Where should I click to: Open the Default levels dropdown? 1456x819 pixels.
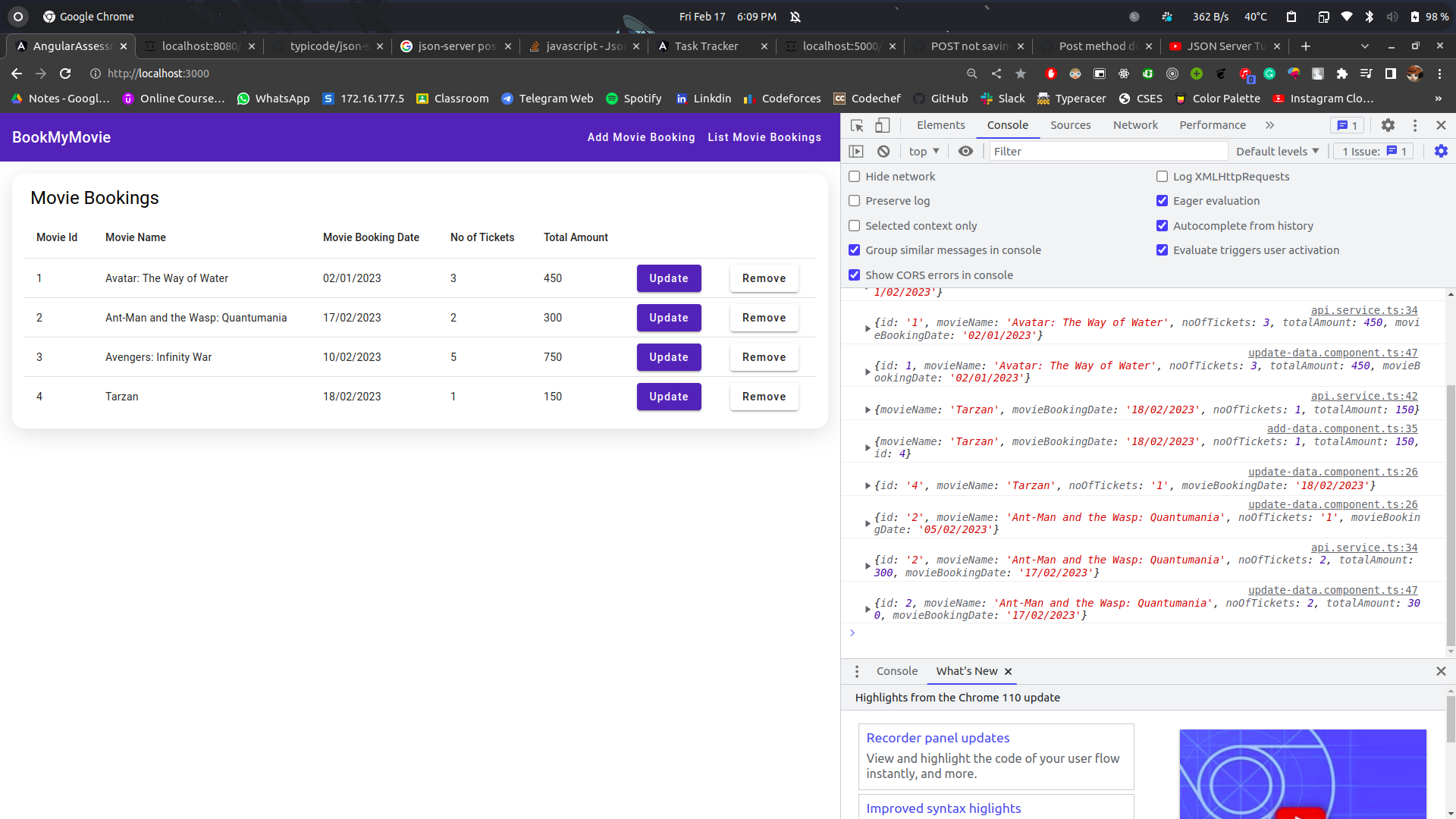(1277, 151)
